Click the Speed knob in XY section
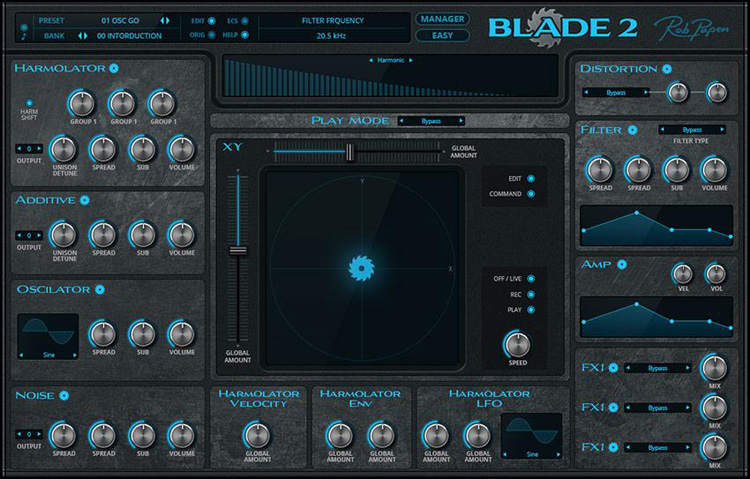Image resolution: width=750 pixels, height=479 pixels. click(x=518, y=345)
